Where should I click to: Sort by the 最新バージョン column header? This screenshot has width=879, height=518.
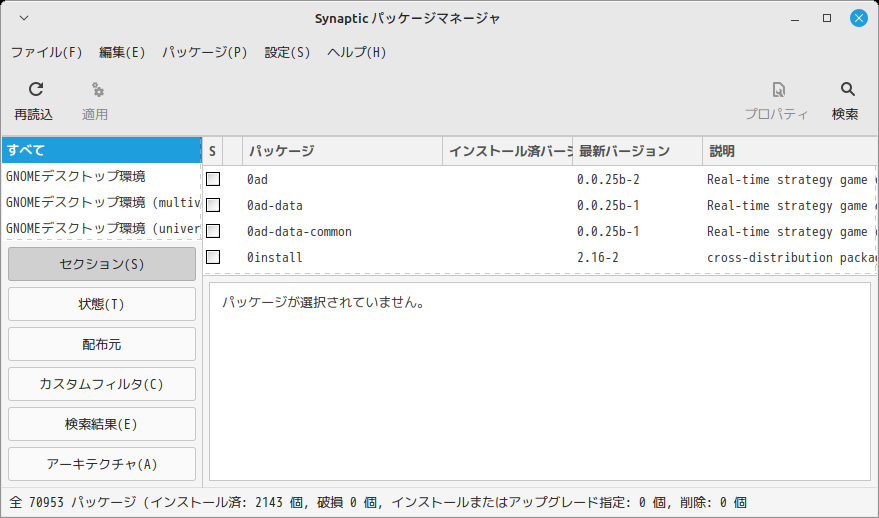[637, 151]
